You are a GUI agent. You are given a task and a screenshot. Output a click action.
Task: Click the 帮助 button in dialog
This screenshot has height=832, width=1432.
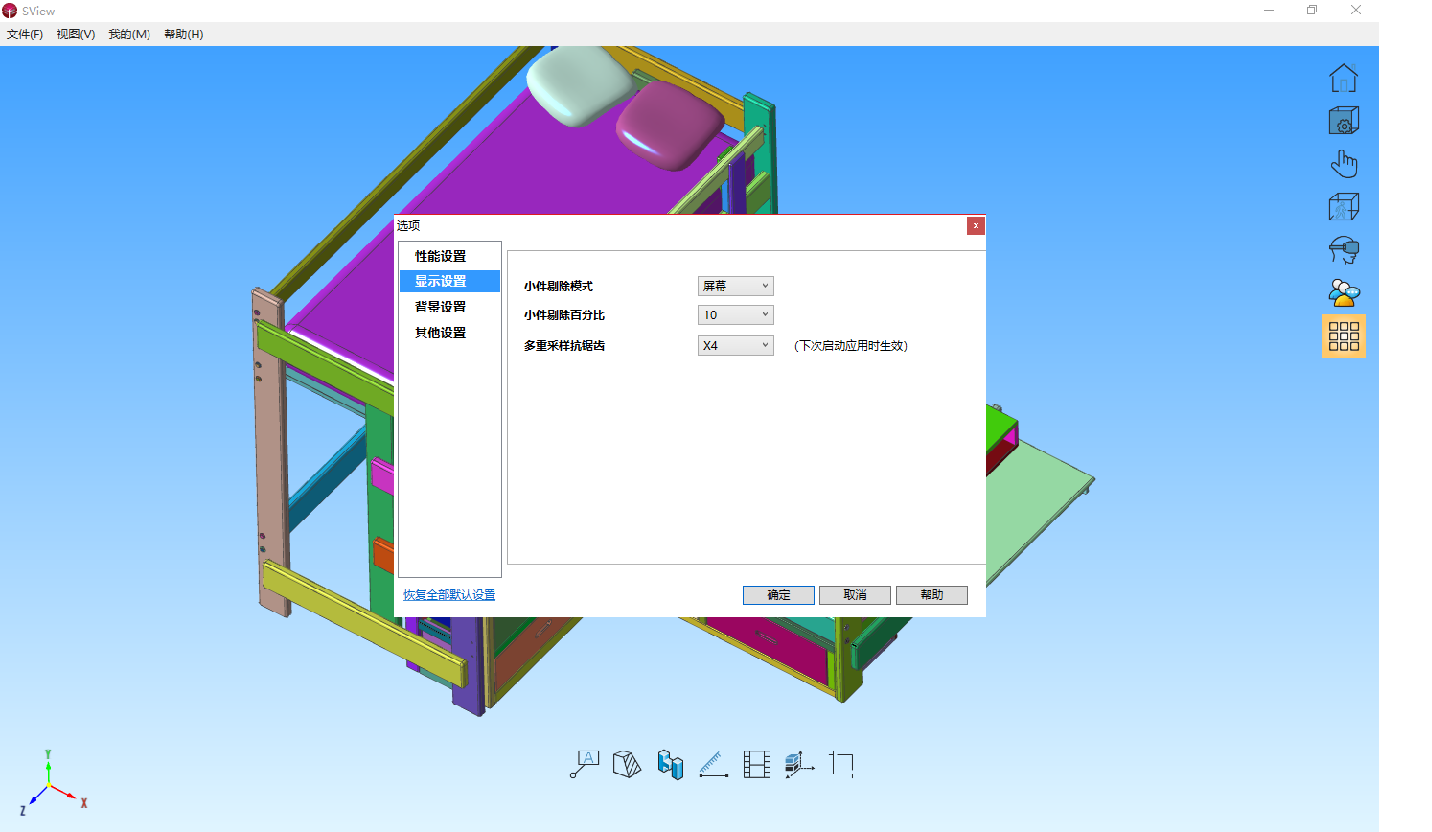pos(932,595)
